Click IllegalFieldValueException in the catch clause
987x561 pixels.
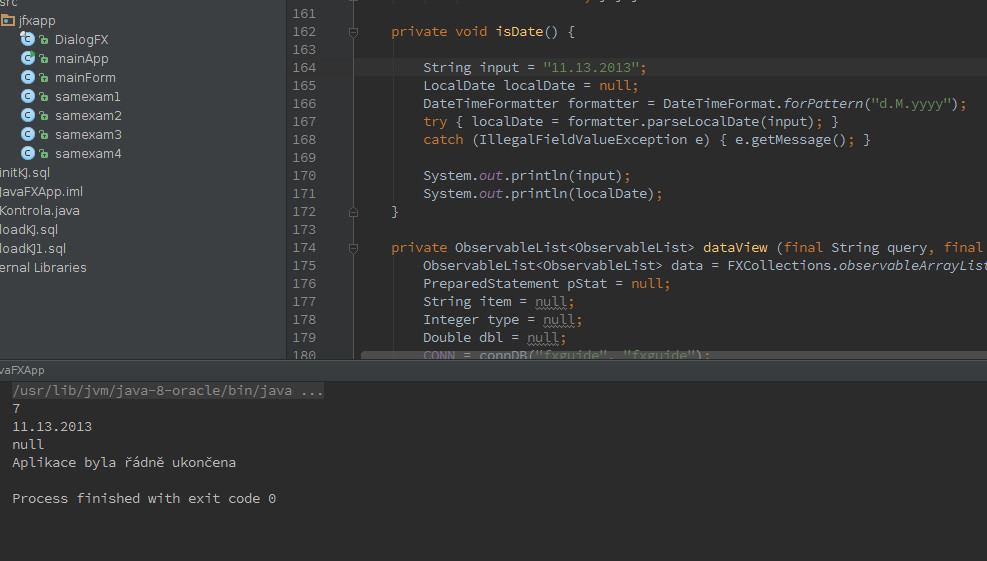pos(583,140)
